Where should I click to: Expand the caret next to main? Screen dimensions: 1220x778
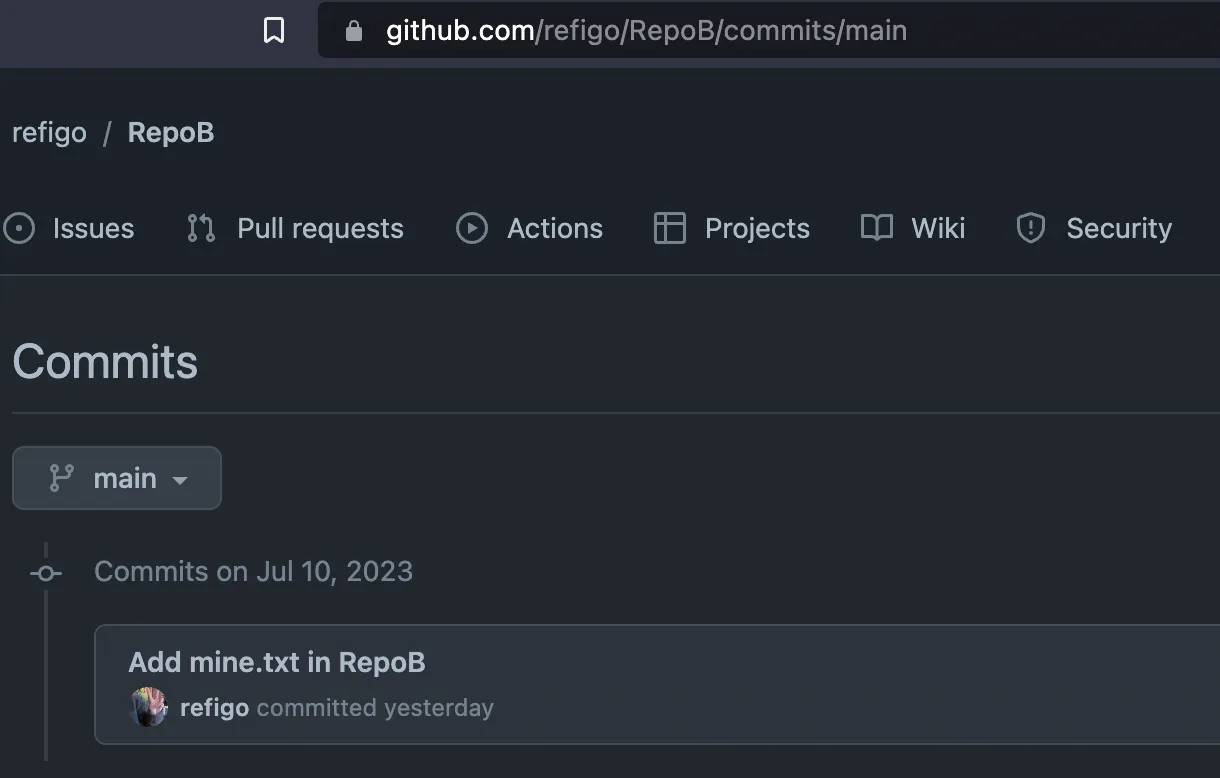pos(180,481)
